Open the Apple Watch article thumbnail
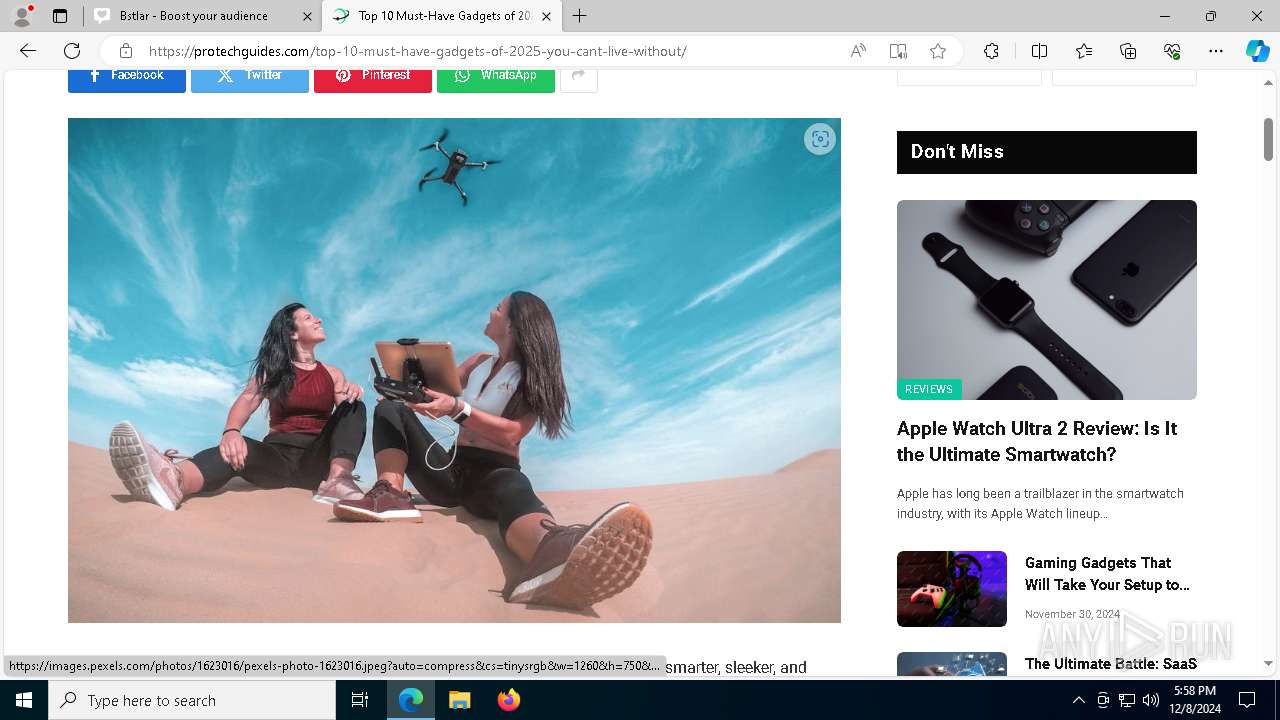The height and width of the screenshot is (720, 1280). pyautogui.click(x=1047, y=300)
